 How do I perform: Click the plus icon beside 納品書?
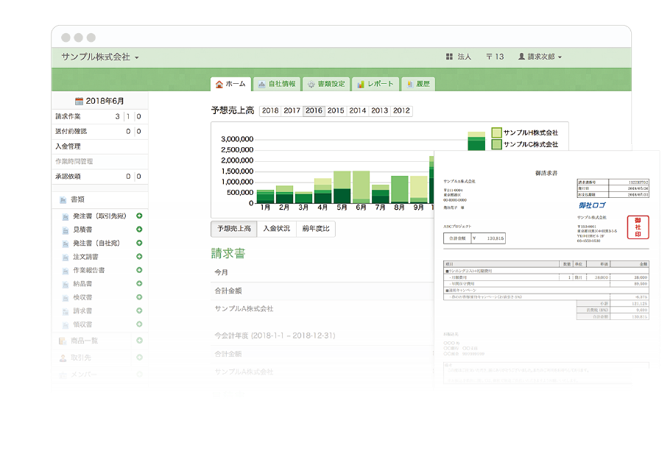[139, 284]
